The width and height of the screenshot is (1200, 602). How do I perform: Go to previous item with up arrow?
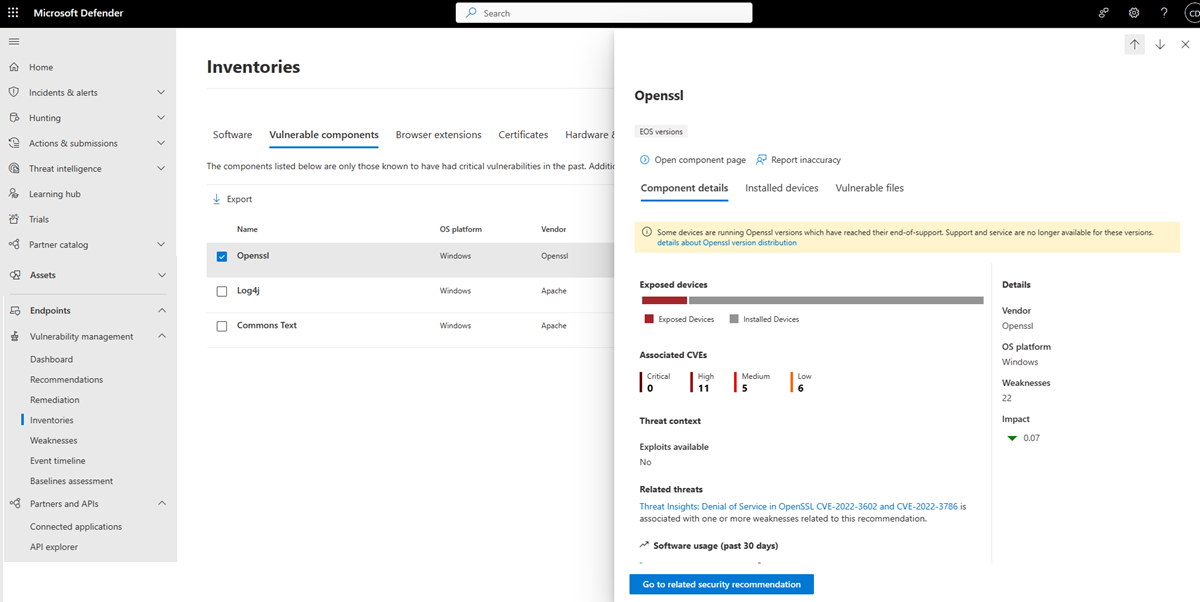(1134, 44)
